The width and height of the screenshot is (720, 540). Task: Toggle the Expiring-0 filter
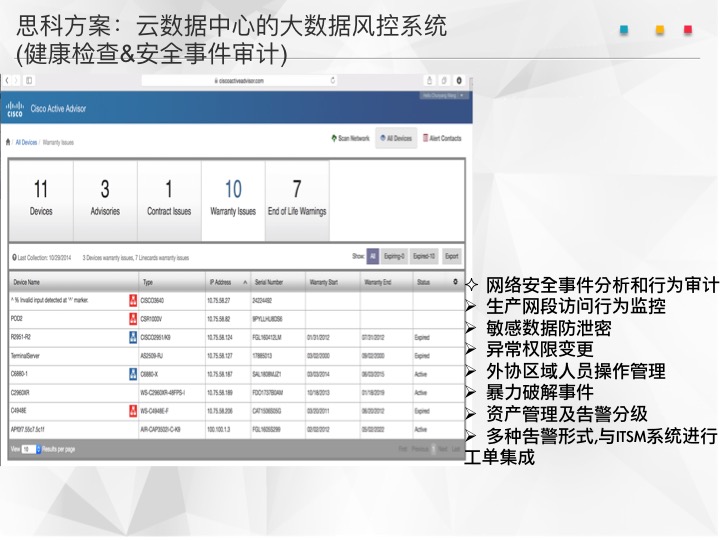click(x=394, y=256)
